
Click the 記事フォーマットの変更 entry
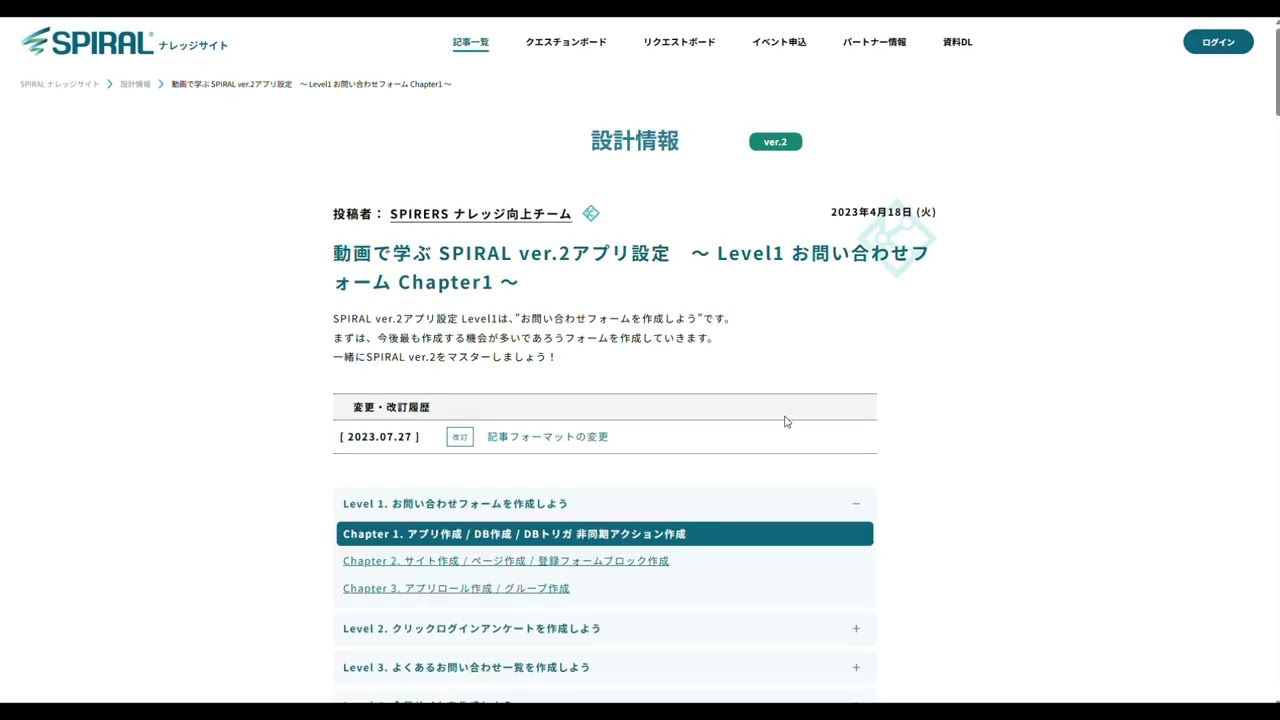548,437
